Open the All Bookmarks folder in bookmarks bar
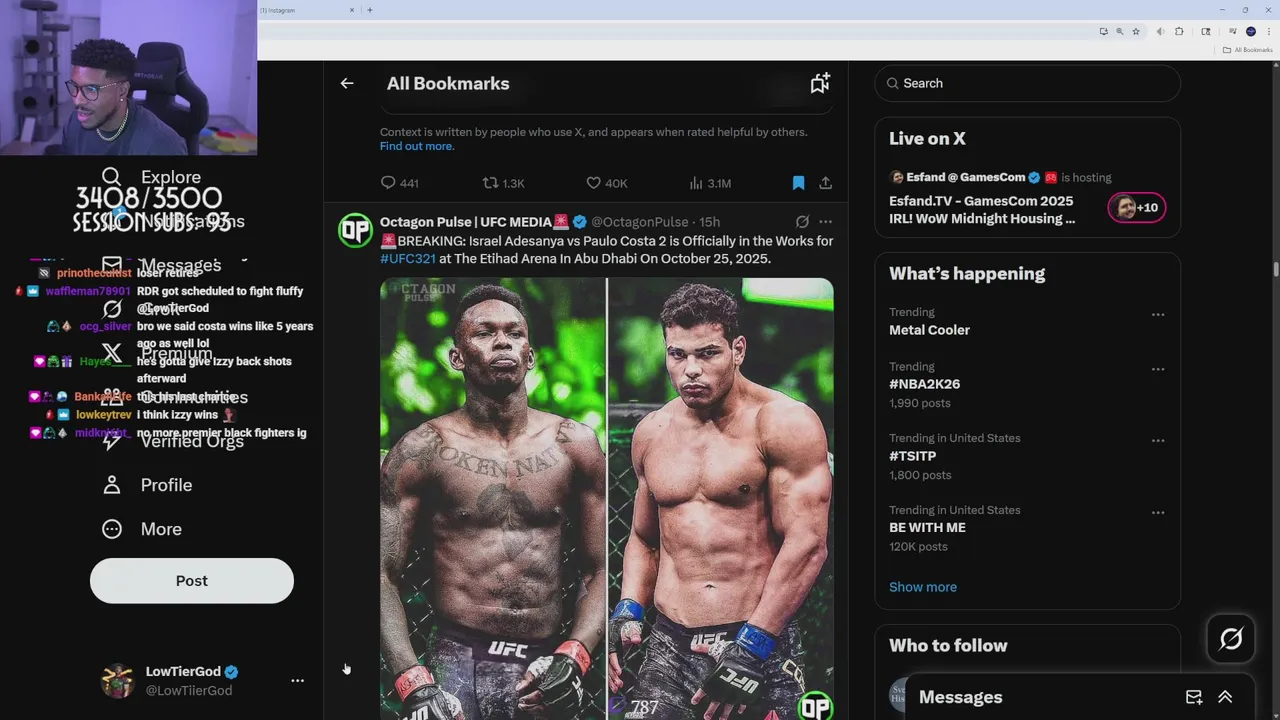Viewport: 1280px width, 720px height. (1248, 50)
